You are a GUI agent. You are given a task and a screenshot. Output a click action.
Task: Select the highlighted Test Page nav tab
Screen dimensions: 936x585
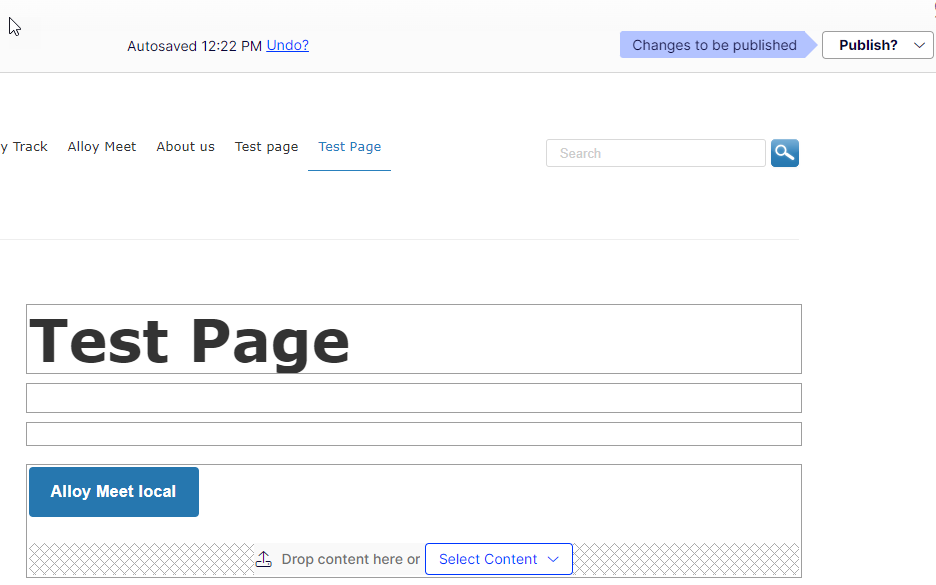click(349, 147)
